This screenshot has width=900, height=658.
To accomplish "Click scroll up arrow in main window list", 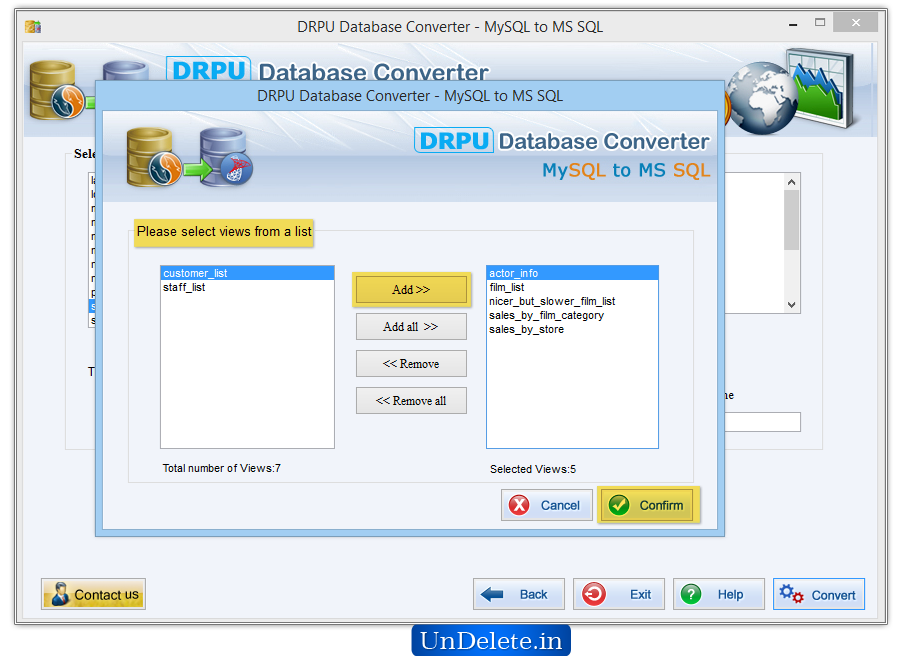I will [x=792, y=182].
